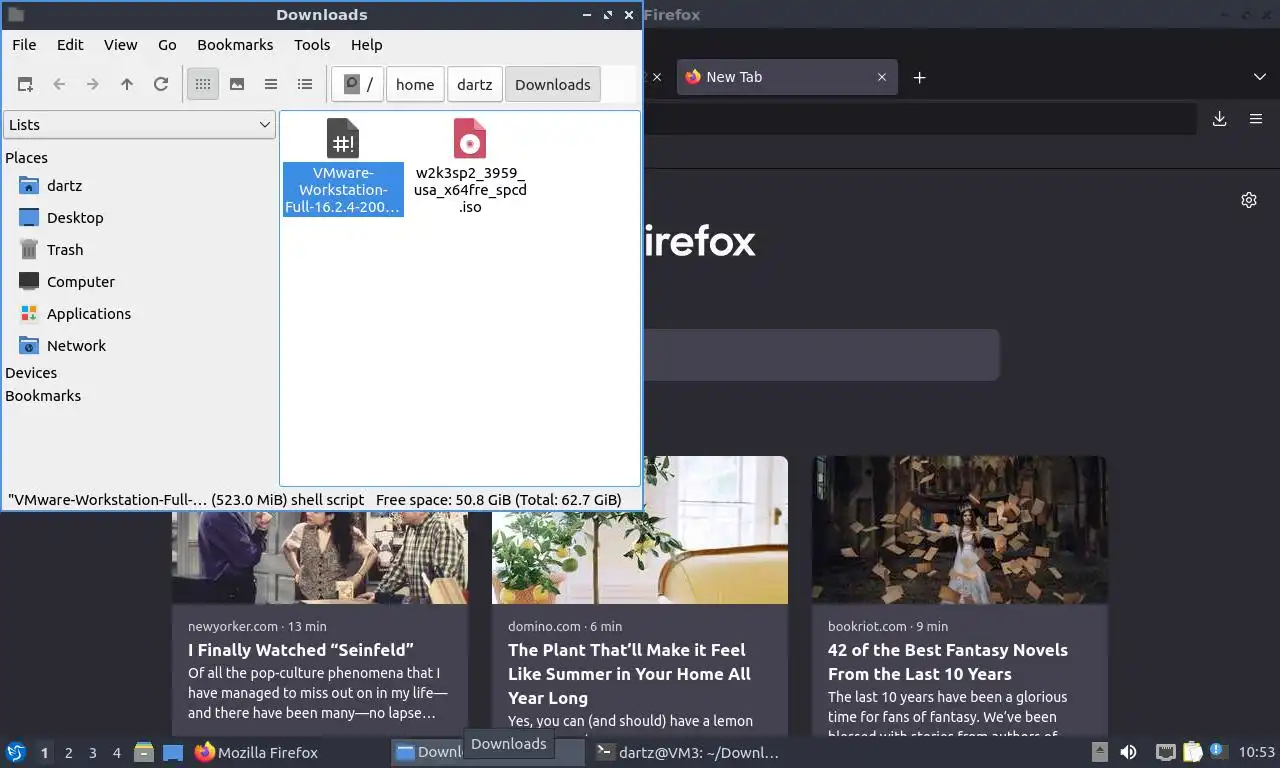Open 'The Plant That'll Make it Feel' article
Viewport: 1280px width, 768px height.
630,674
